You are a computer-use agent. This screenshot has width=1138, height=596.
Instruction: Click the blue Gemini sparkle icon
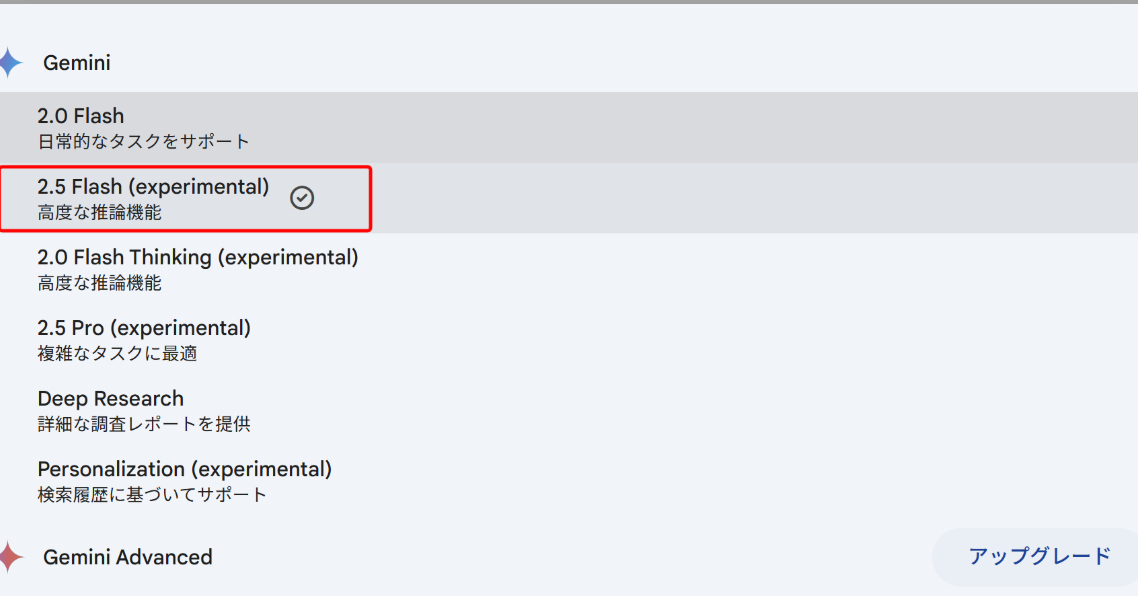9,63
